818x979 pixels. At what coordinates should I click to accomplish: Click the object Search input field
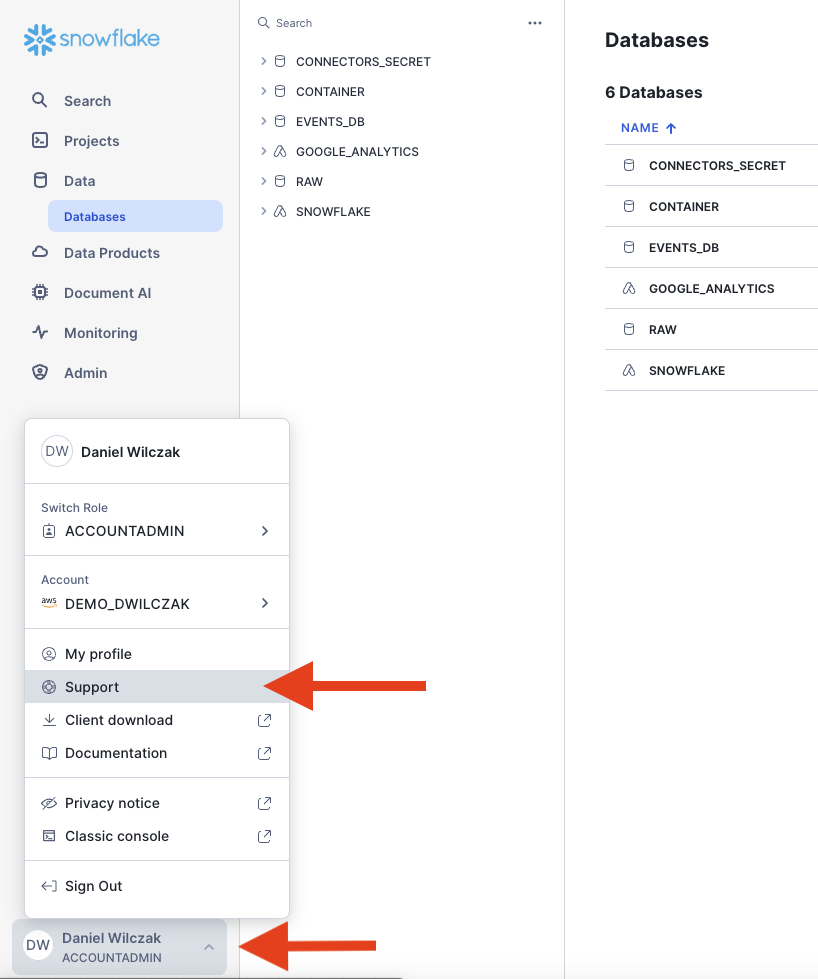pyautogui.click(x=390, y=23)
